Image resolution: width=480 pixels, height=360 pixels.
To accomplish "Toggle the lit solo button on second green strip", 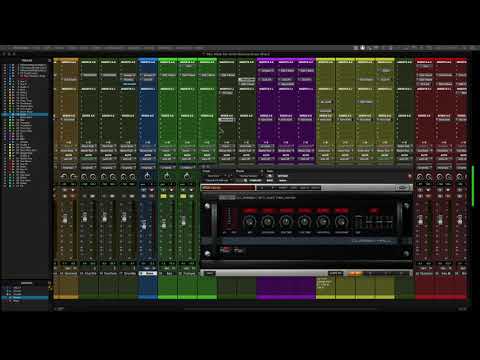I will click(183, 196).
